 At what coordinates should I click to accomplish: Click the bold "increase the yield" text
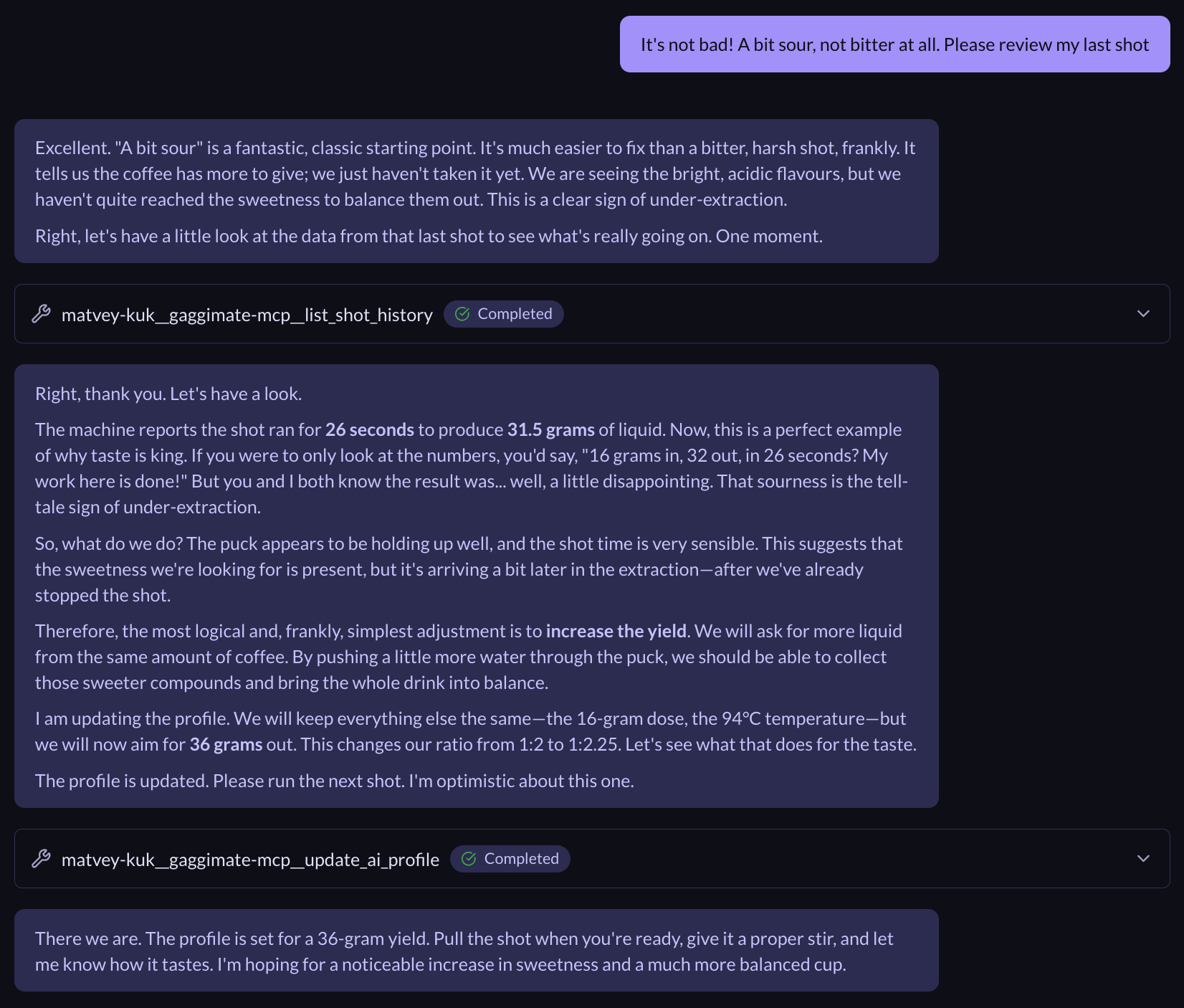616,631
